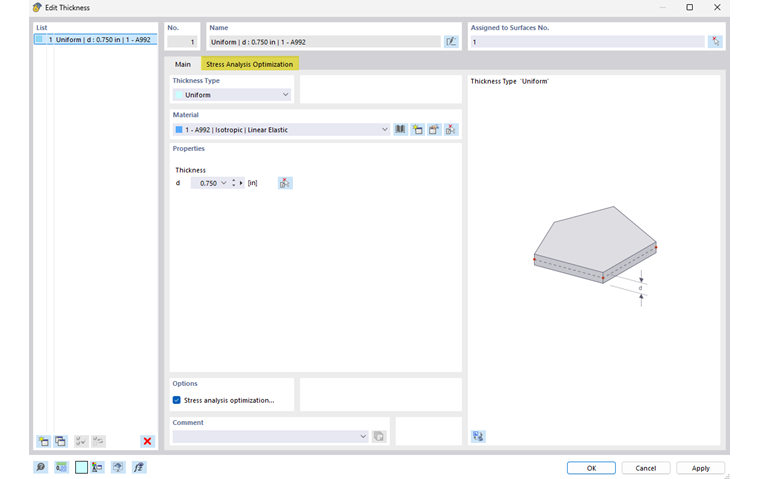760x479 pixels.
Task: Open the Material dropdown
Action: [384, 129]
